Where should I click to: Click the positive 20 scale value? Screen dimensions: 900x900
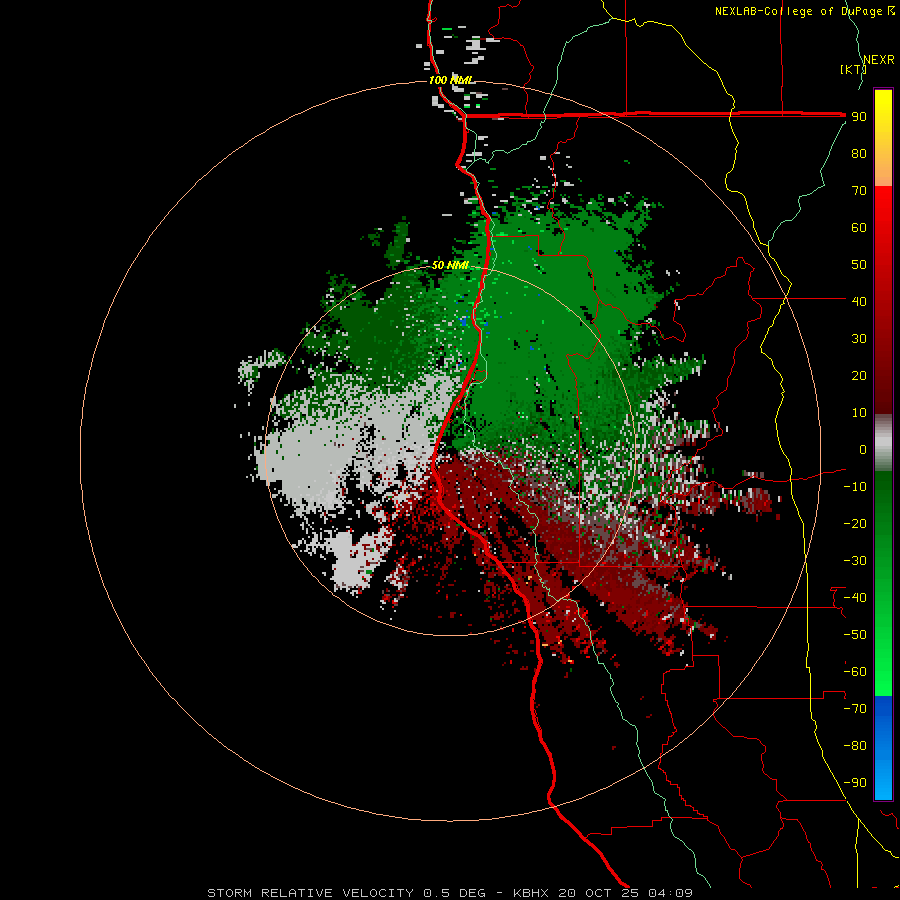point(859,376)
